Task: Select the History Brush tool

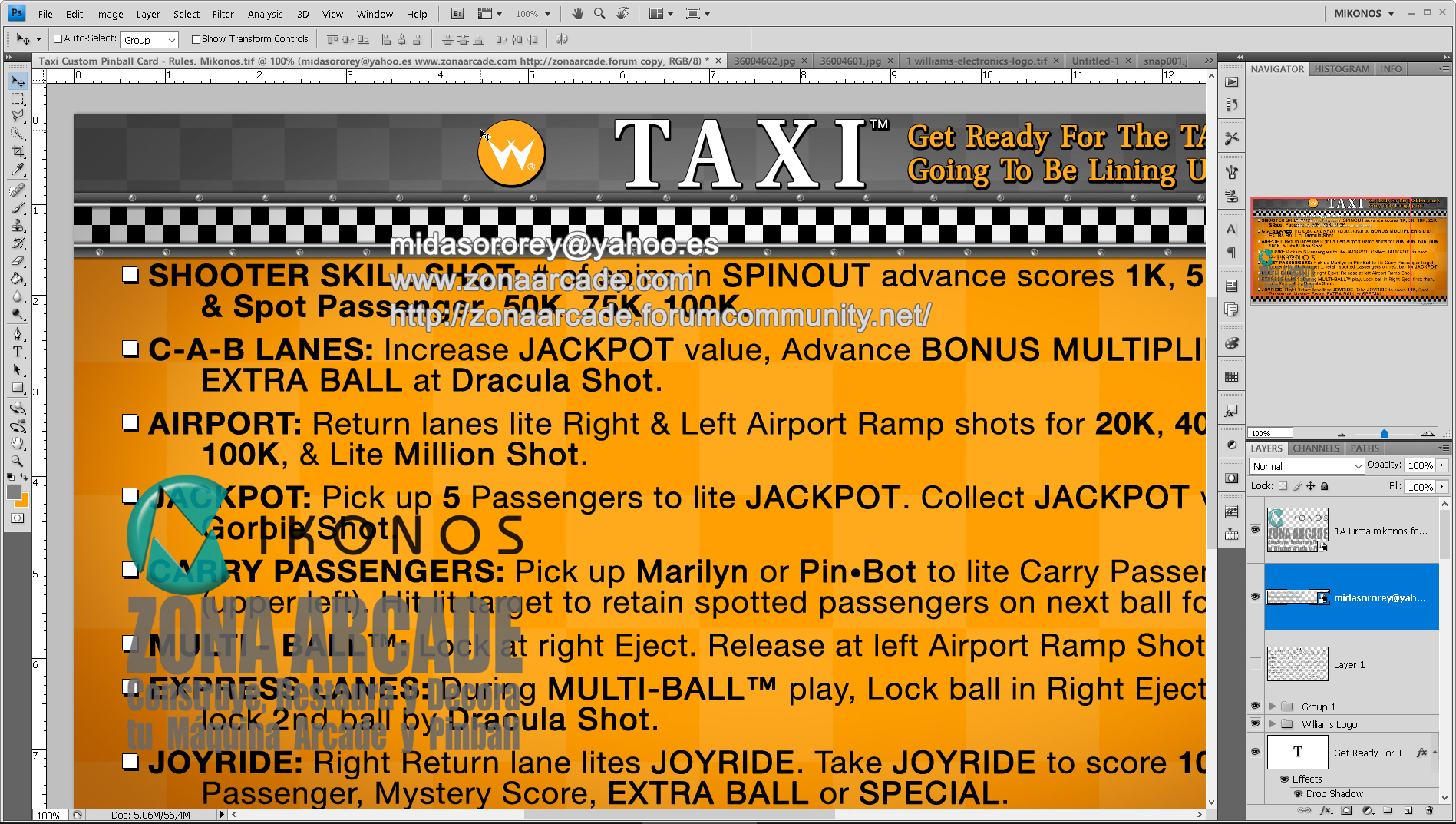Action: pyautogui.click(x=18, y=243)
